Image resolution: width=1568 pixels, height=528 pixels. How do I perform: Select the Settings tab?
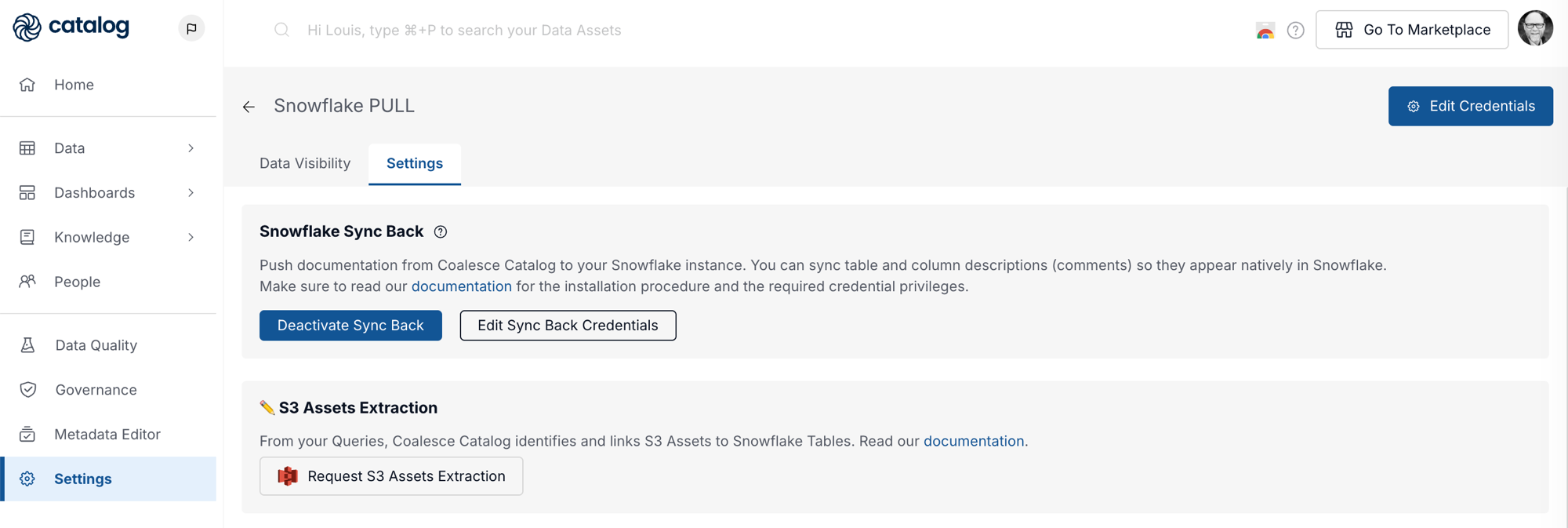pyautogui.click(x=415, y=163)
